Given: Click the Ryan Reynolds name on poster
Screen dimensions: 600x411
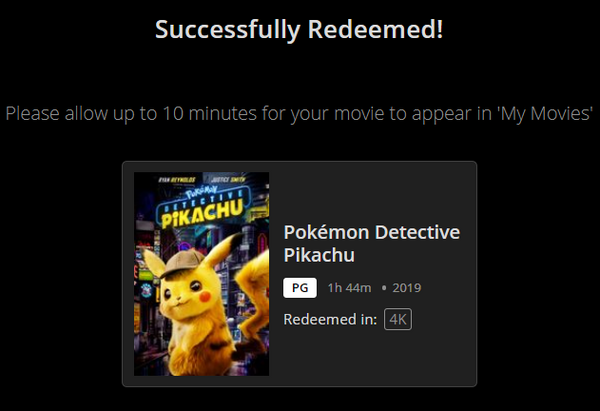Looking at the screenshot, I should (x=176, y=179).
